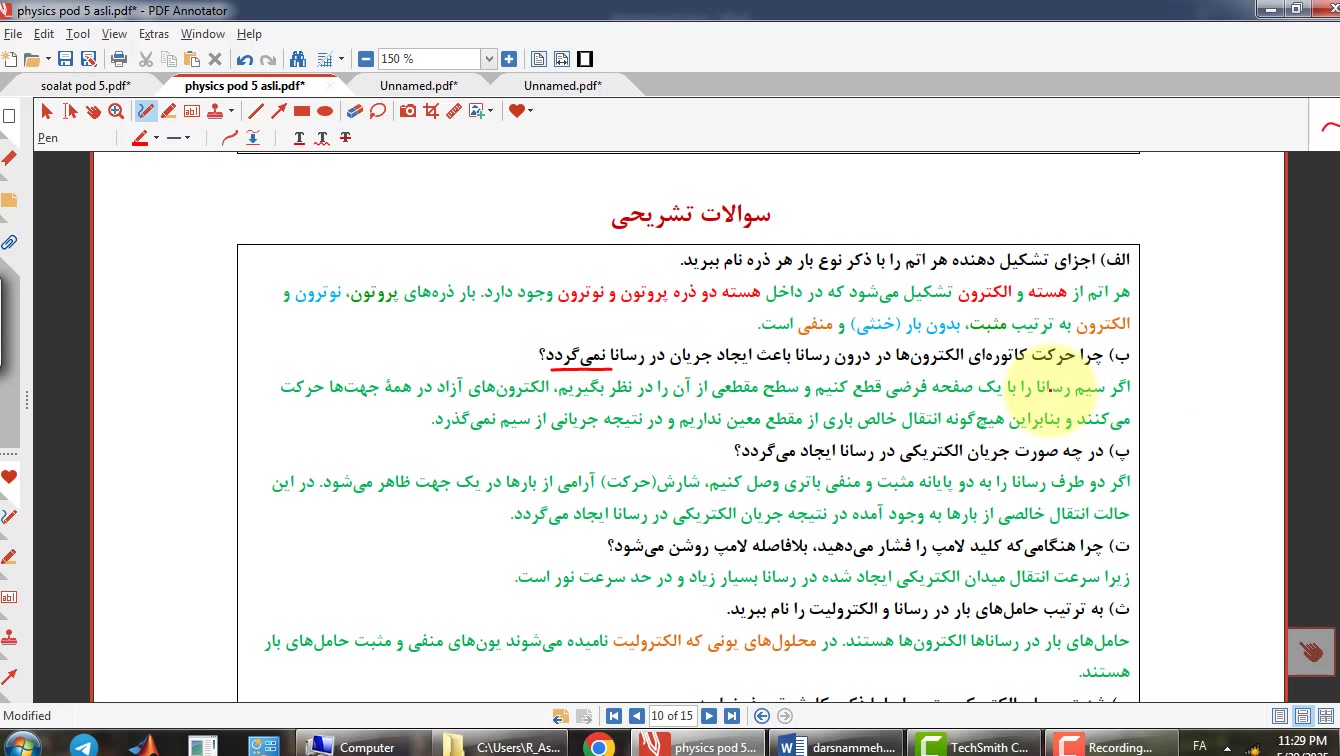This screenshot has height=756, width=1340.
Task: Toggle the full screen view button
Action: pyautogui.click(x=585, y=59)
